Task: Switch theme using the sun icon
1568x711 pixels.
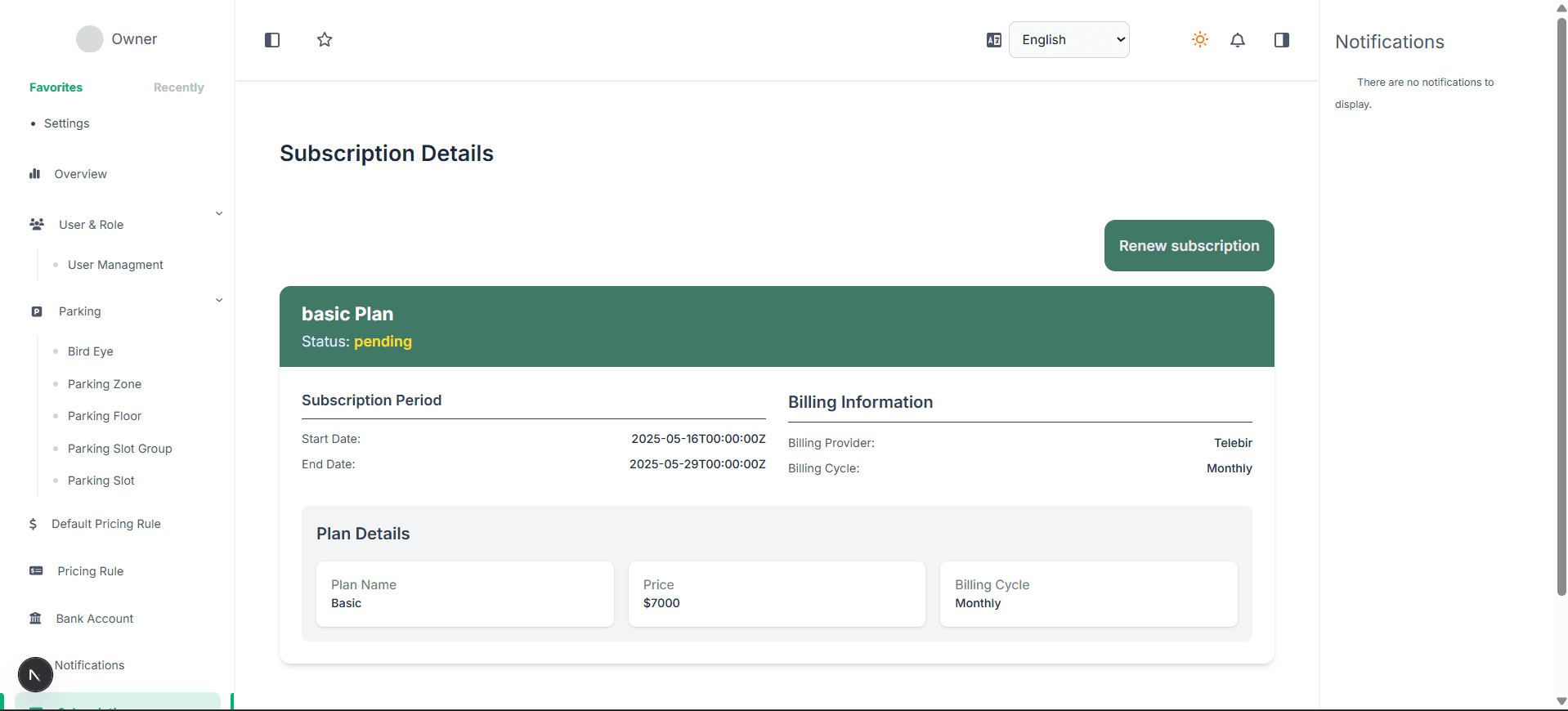Action: click(1200, 39)
